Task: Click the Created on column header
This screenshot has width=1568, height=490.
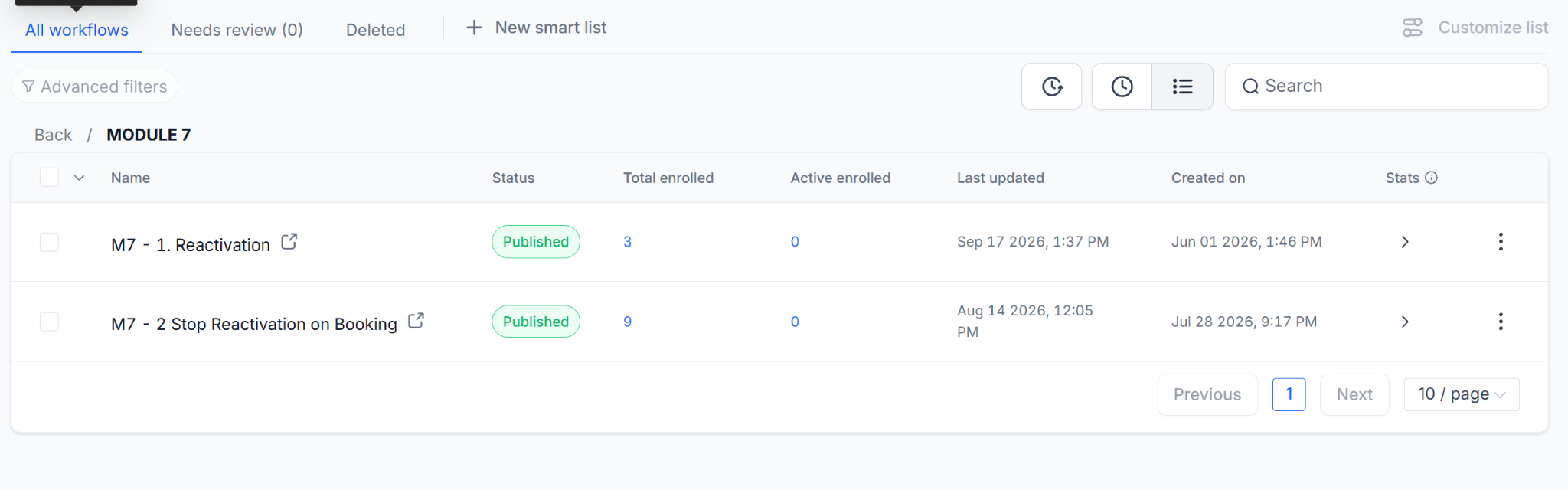Action: click(x=1208, y=178)
